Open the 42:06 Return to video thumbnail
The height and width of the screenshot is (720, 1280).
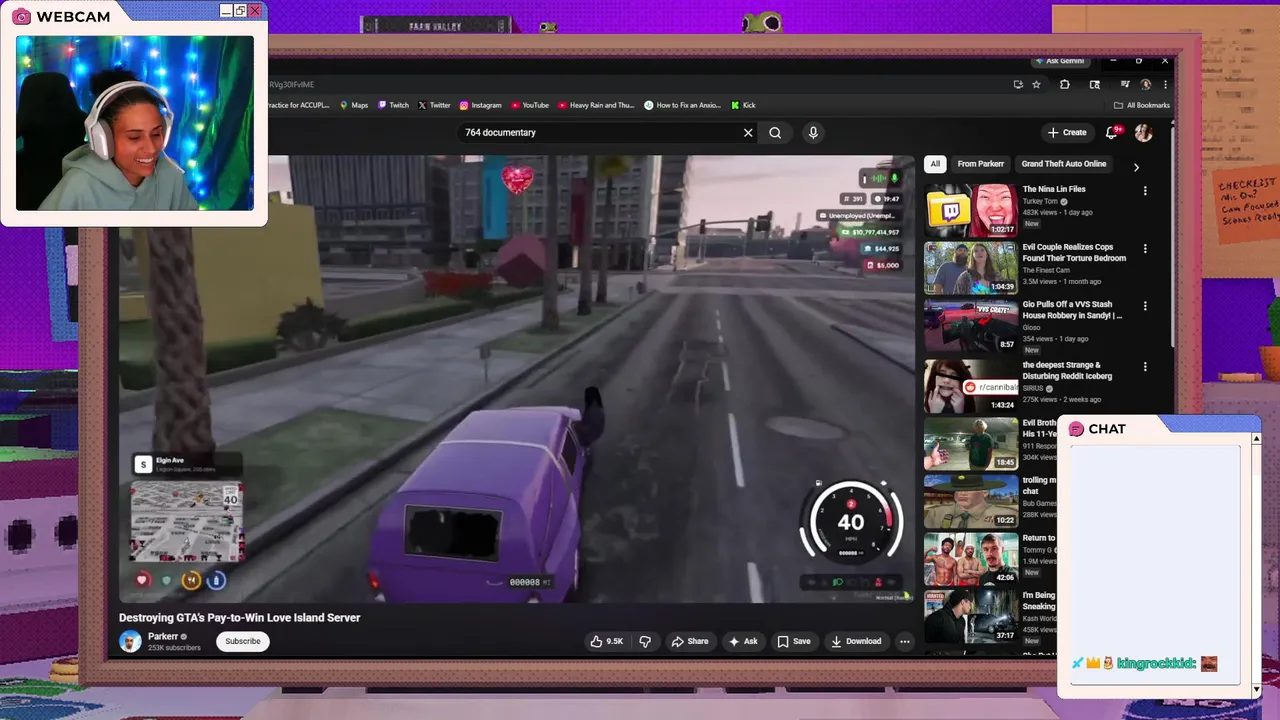[971, 559]
